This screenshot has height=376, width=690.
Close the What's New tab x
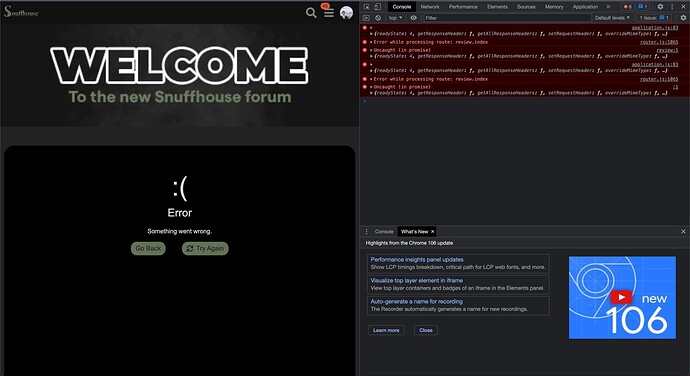[x=432, y=232]
